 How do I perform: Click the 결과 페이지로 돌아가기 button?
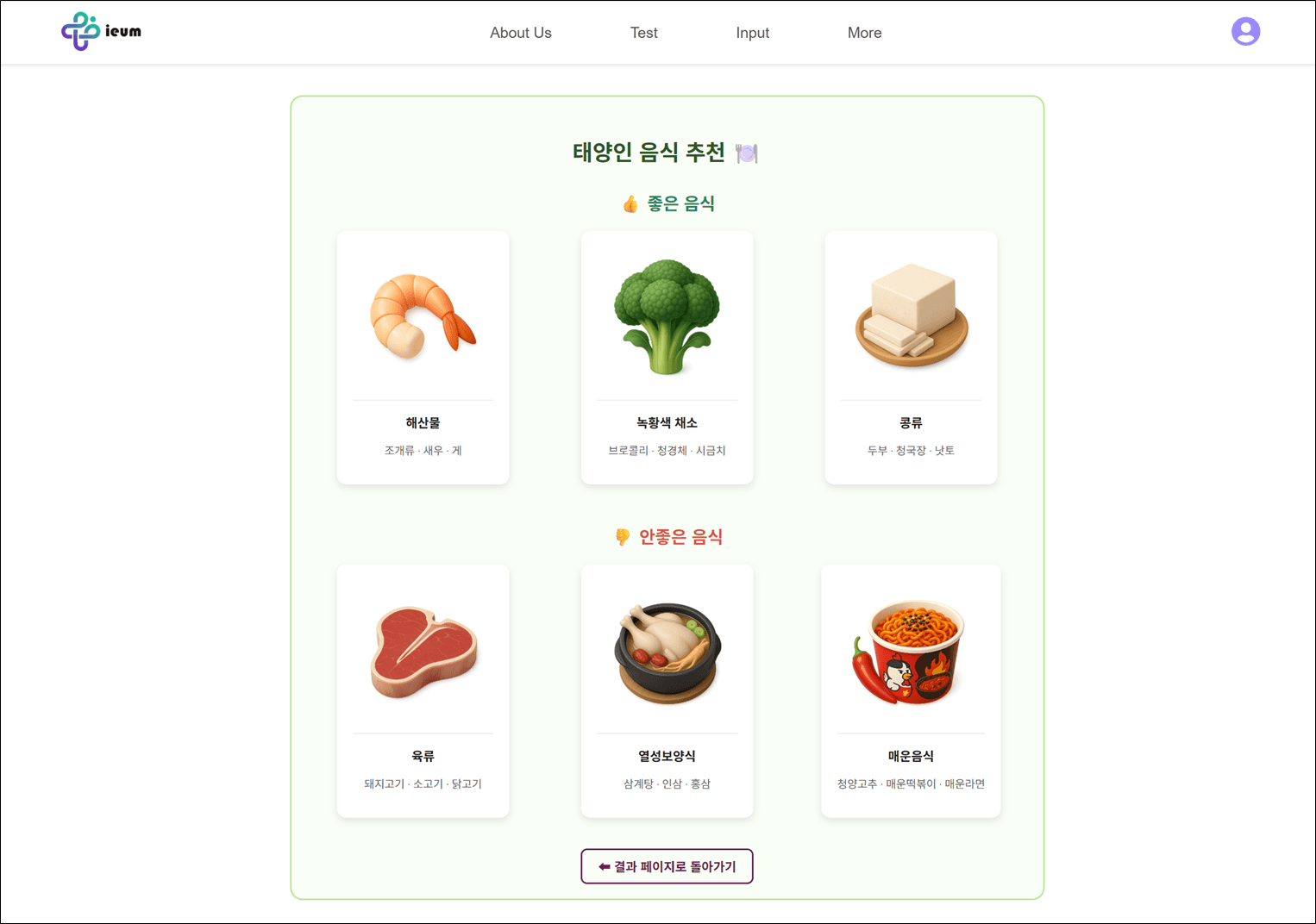(x=667, y=866)
